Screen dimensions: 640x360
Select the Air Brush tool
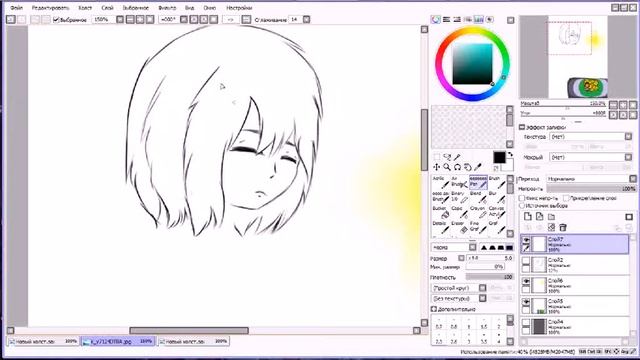[x=459, y=182]
